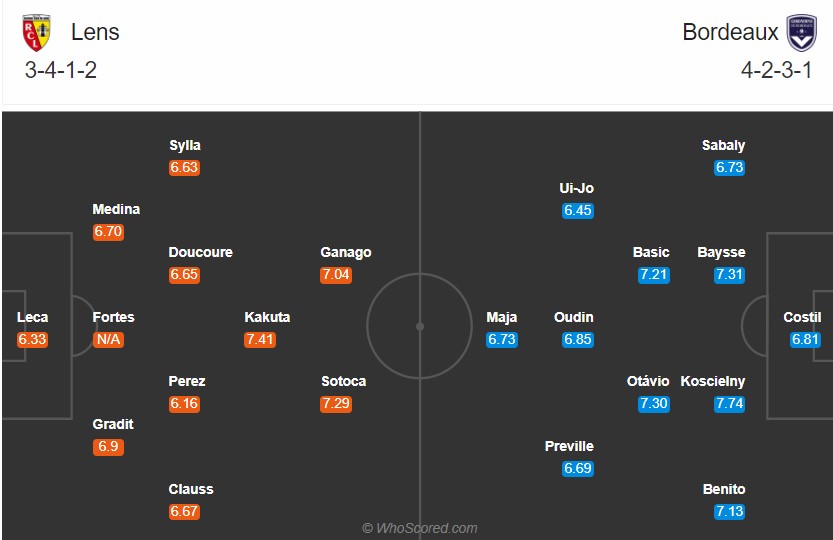Select Koscielny's 7.74 rating badge
The image size is (833, 540).
click(x=729, y=403)
